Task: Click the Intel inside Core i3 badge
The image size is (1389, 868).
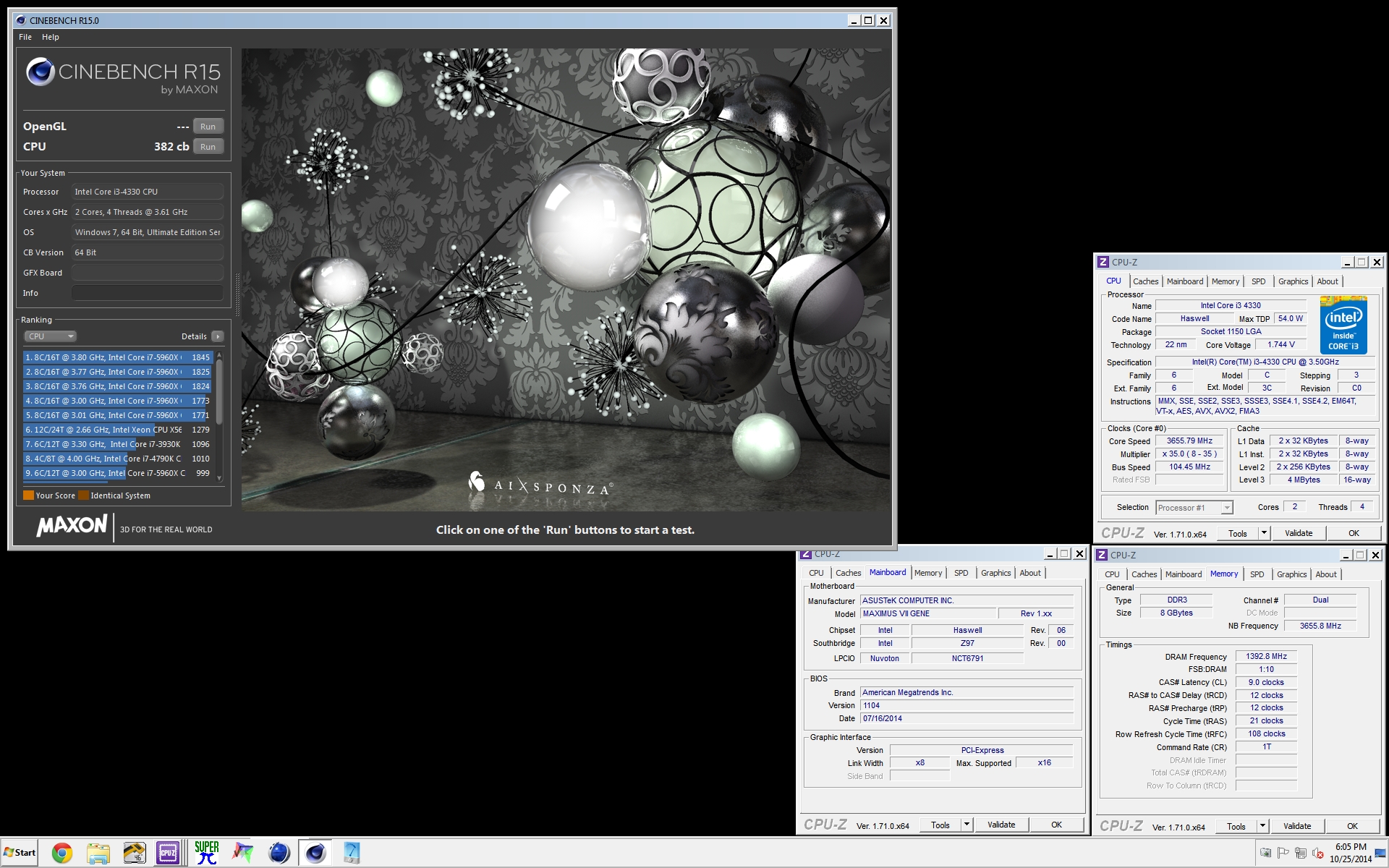Action: (1343, 324)
